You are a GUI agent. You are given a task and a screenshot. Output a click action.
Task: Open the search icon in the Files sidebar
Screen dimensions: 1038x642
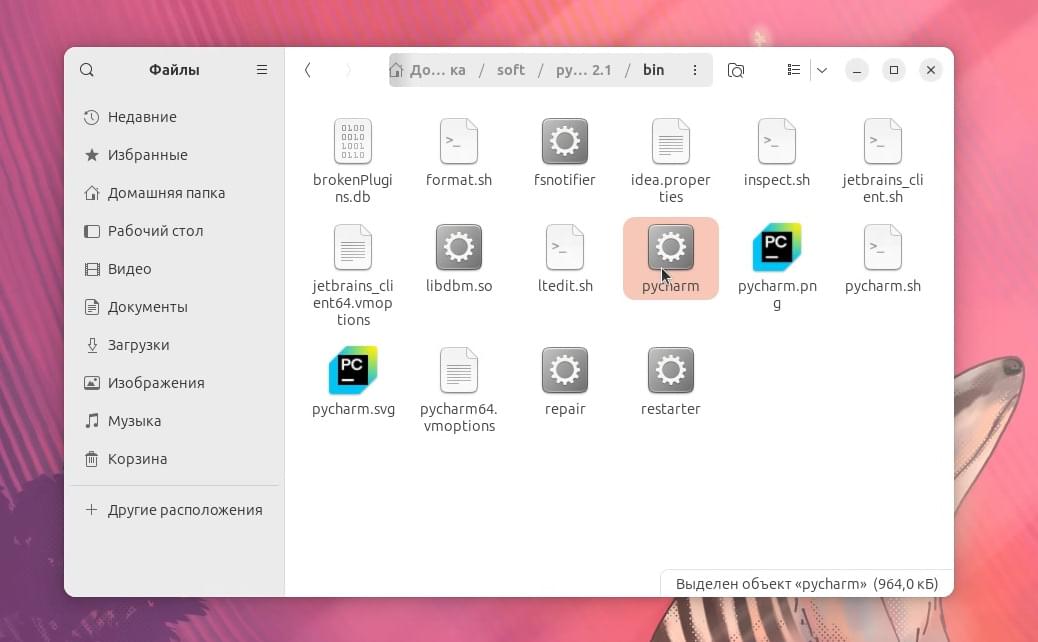[87, 70]
